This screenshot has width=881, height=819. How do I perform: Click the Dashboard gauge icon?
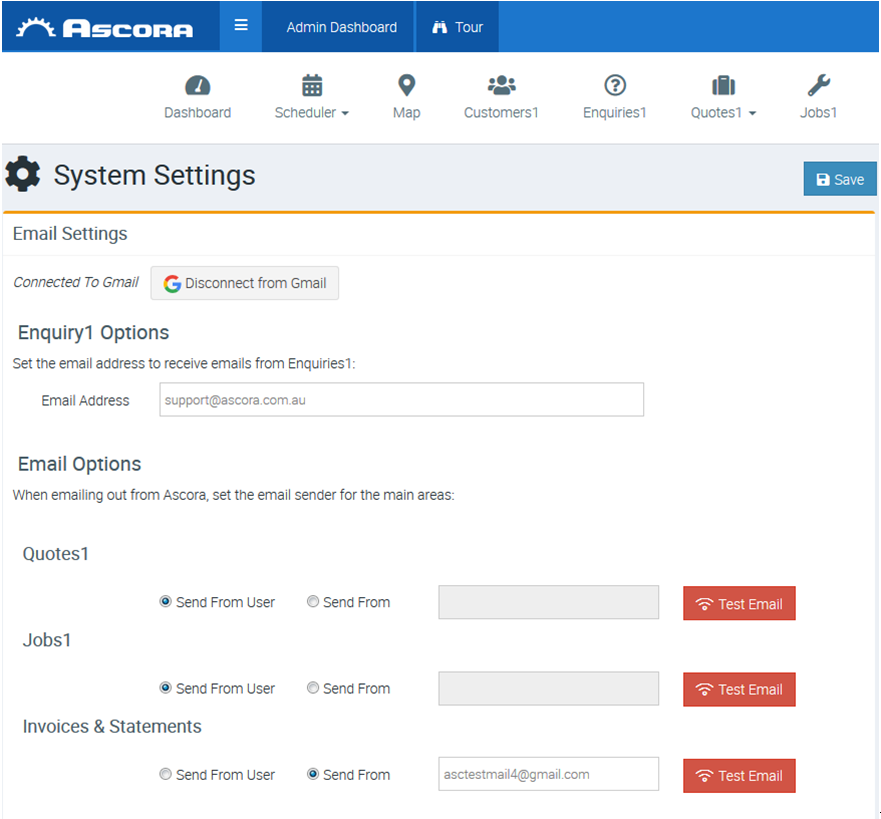tap(198, 86)
